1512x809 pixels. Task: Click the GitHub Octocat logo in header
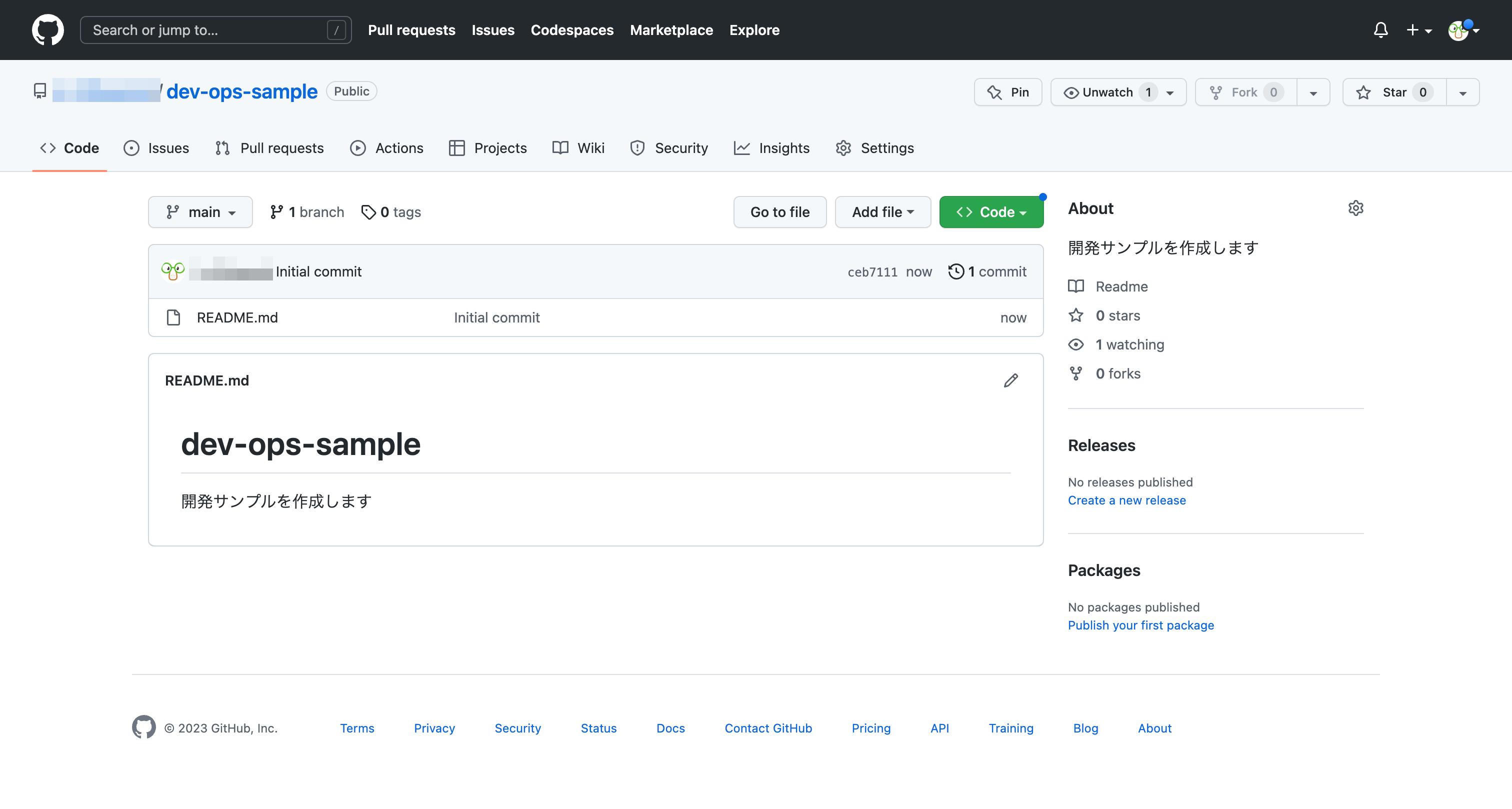[47, 30]
